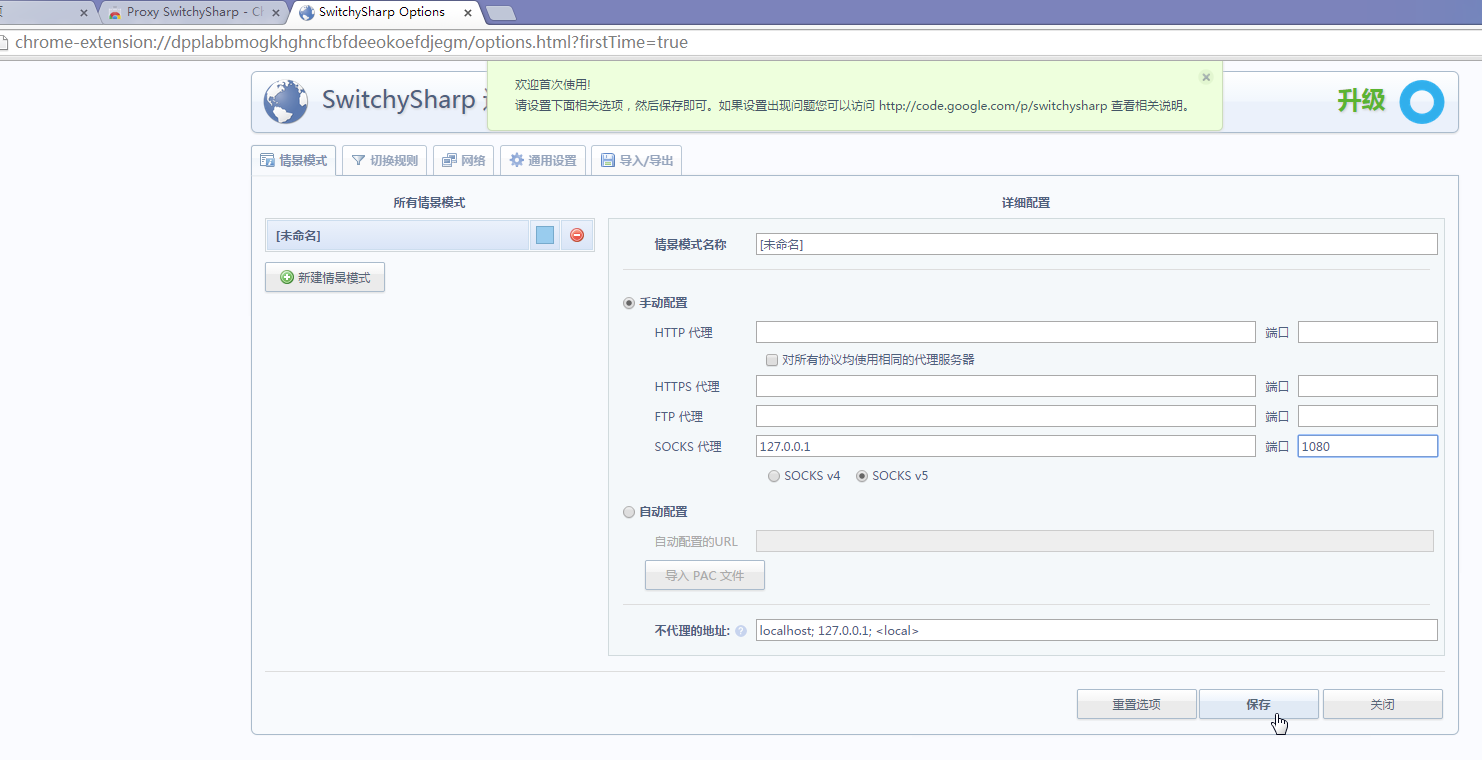Open the 通用设置 tab
Screen dimensions: 1482x760
coord(542,161)
